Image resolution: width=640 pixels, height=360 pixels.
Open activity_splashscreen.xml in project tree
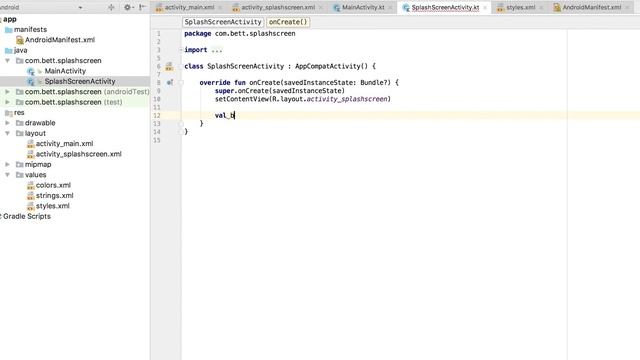[78, 154]
